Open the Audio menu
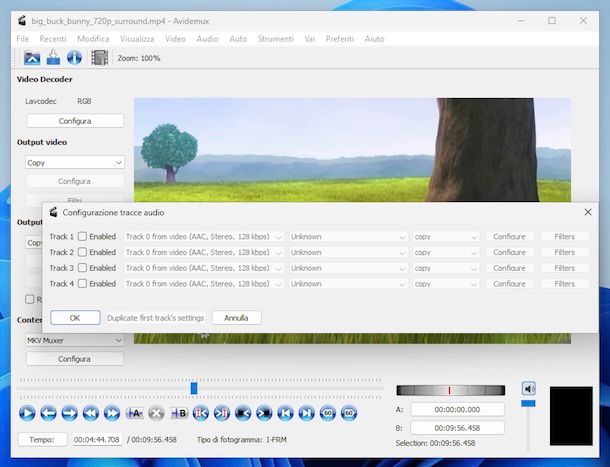 pos(207,39)
